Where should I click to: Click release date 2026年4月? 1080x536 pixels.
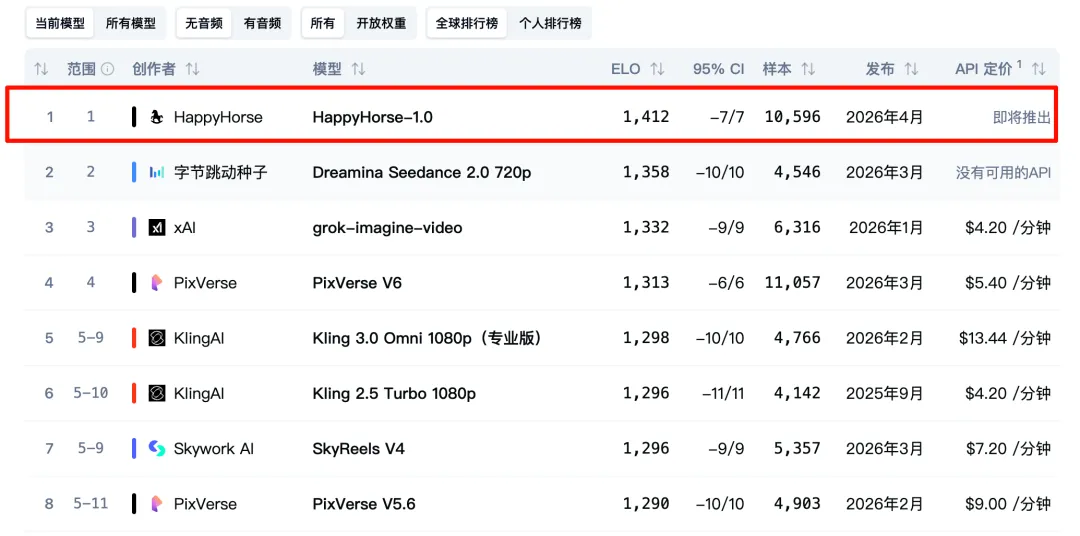884,117
